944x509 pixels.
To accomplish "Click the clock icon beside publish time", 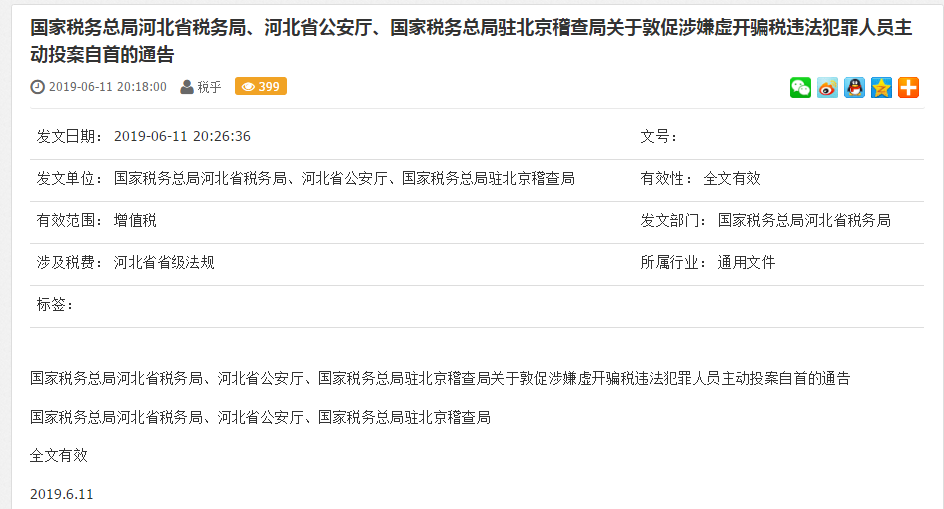I will click(x=37, y=87).
